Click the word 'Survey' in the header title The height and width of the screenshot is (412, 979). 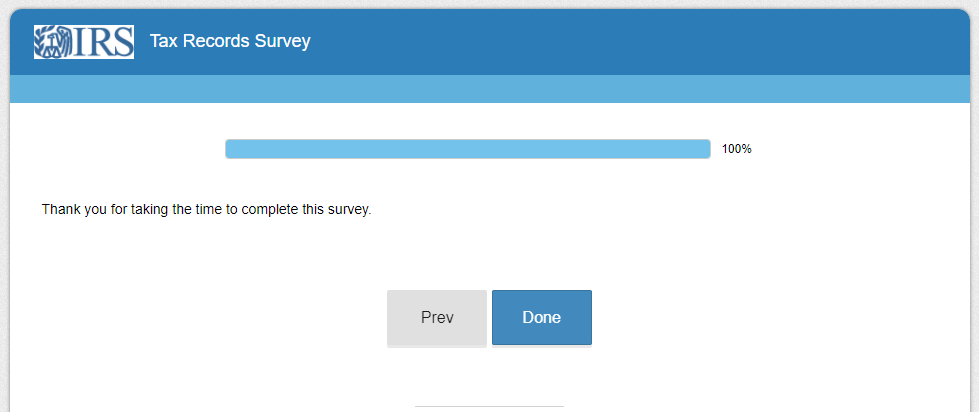tap(285, 41)
